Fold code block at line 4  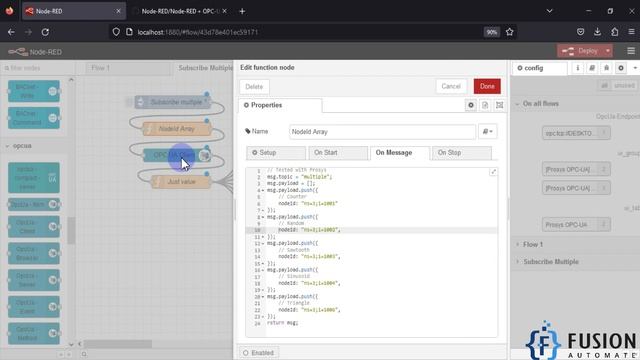pyautogui.click(x=263, y=190)
